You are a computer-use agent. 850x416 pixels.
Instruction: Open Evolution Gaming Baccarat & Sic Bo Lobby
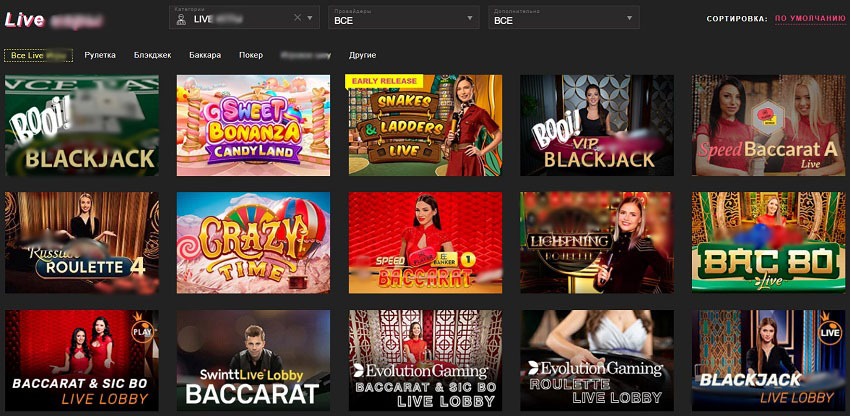[x=425, y=360]
